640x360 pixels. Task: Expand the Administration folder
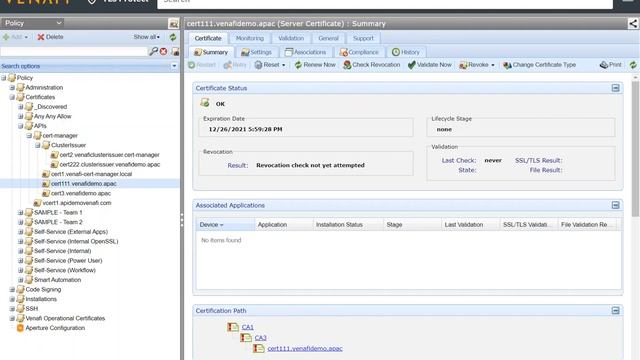(x=12, y=88)
